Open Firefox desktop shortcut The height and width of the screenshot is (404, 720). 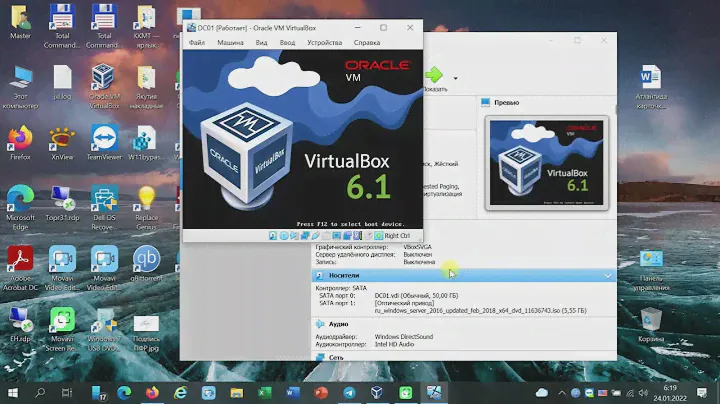(x=19, y=142)
